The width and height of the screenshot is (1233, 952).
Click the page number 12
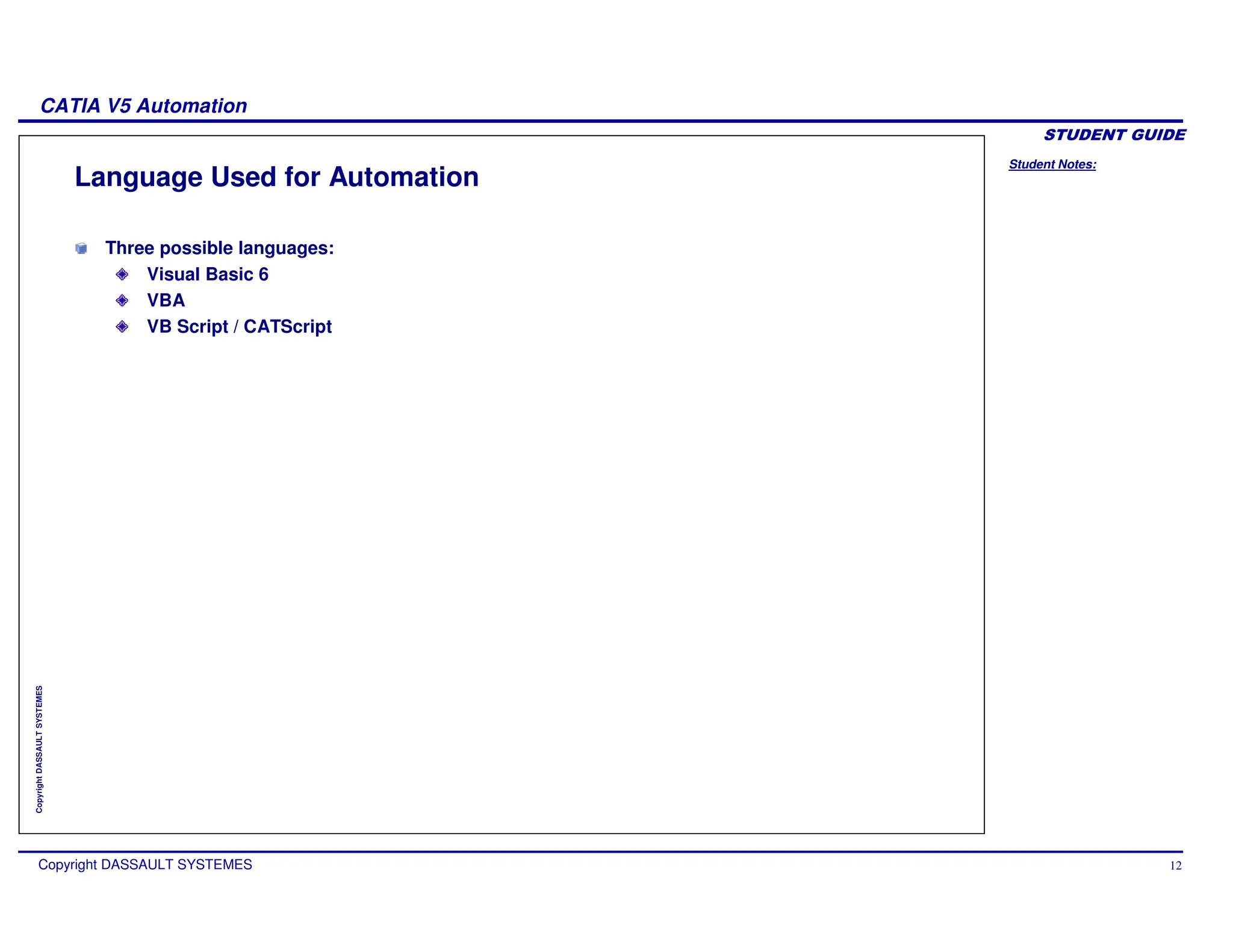coord(1176,866)
